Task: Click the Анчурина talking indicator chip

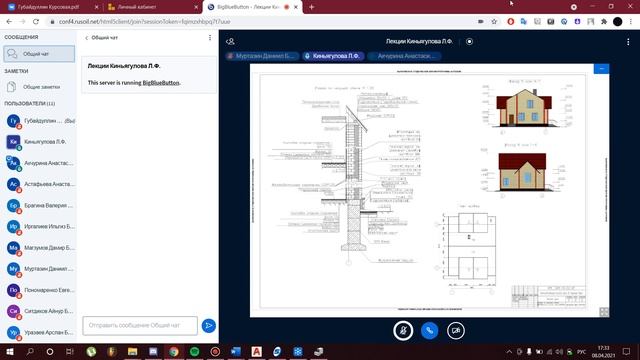Action: pyautogui.click(x=404, y=56)
